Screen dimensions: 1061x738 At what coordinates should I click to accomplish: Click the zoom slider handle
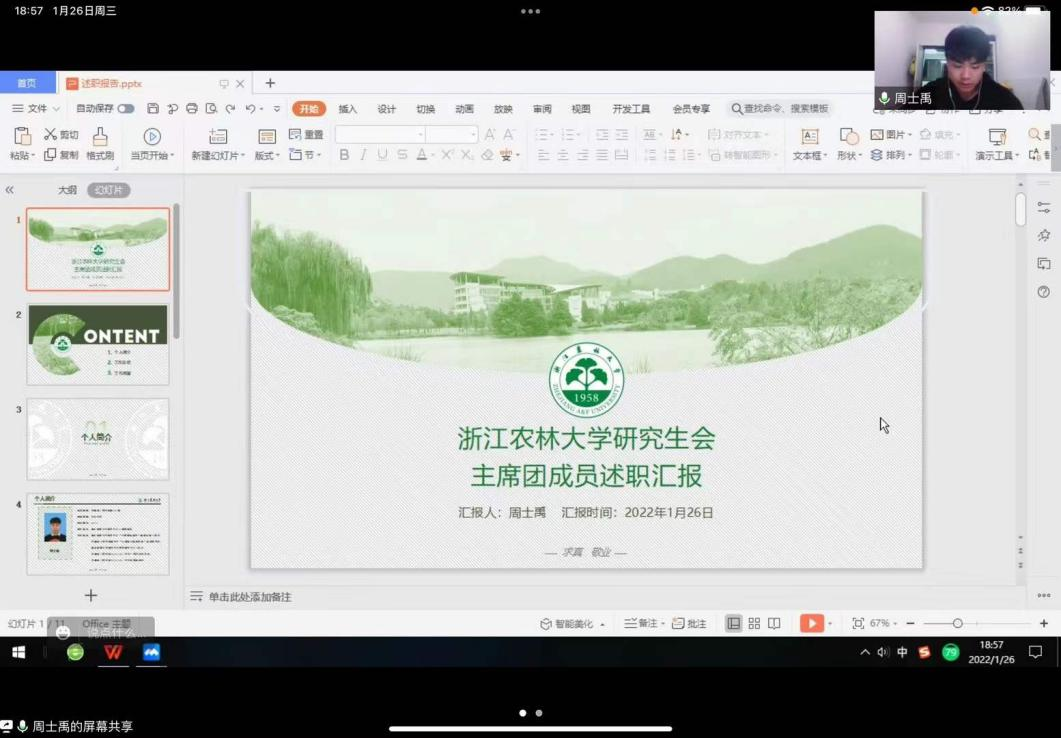(957, 624)
